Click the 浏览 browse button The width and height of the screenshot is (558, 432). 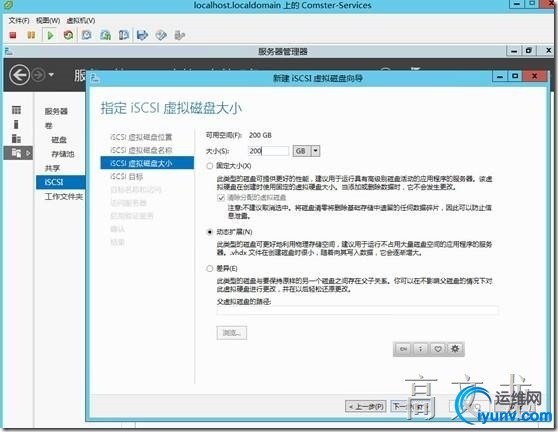click(x=231, y=333)
